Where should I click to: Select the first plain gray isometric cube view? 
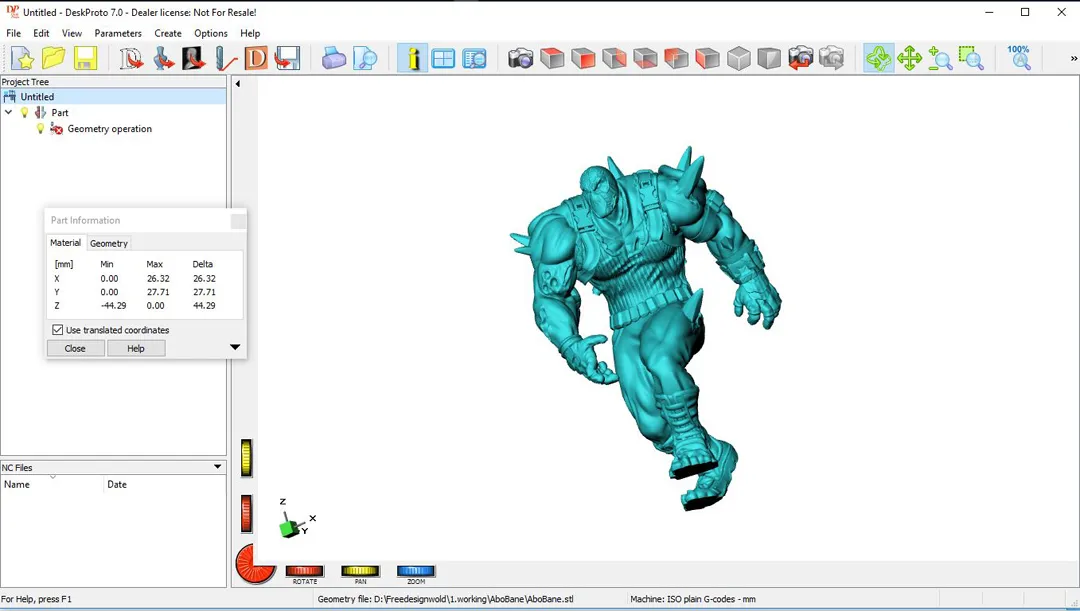point(738,59)
